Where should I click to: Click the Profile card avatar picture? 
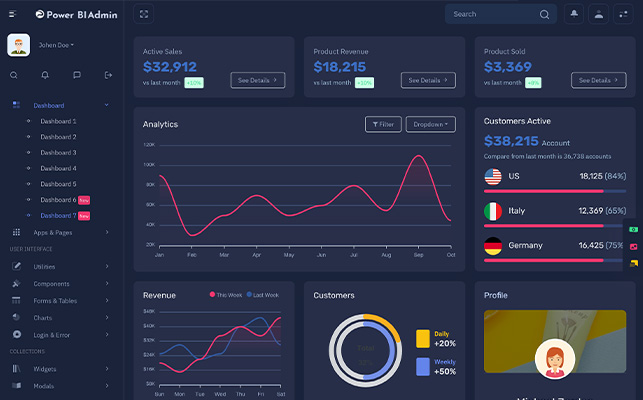tap(555, 359)
